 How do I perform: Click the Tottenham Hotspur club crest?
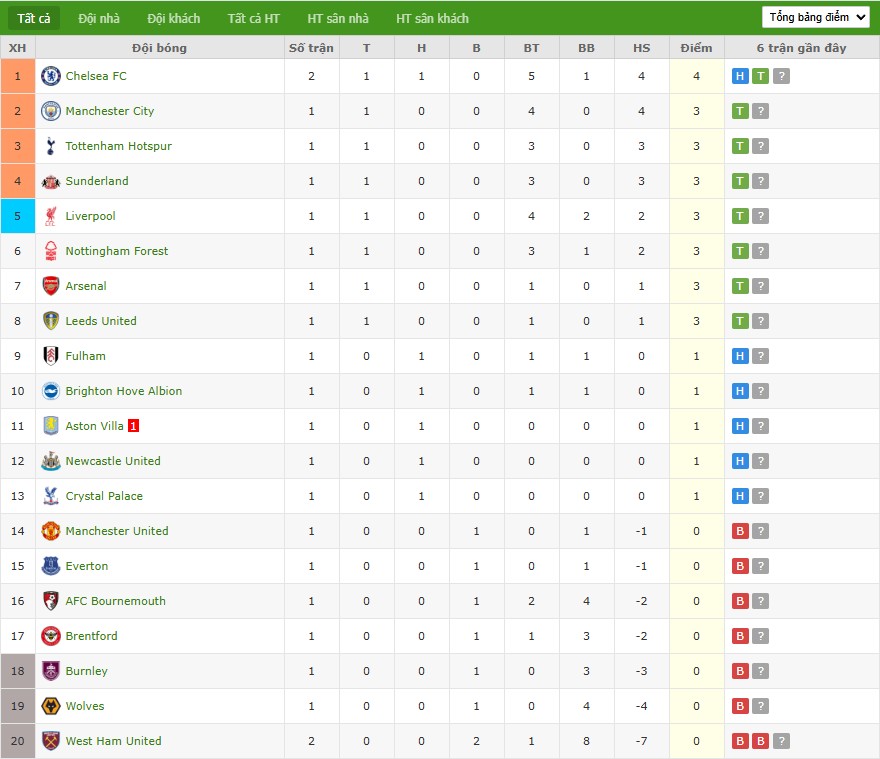pos(51,146)
